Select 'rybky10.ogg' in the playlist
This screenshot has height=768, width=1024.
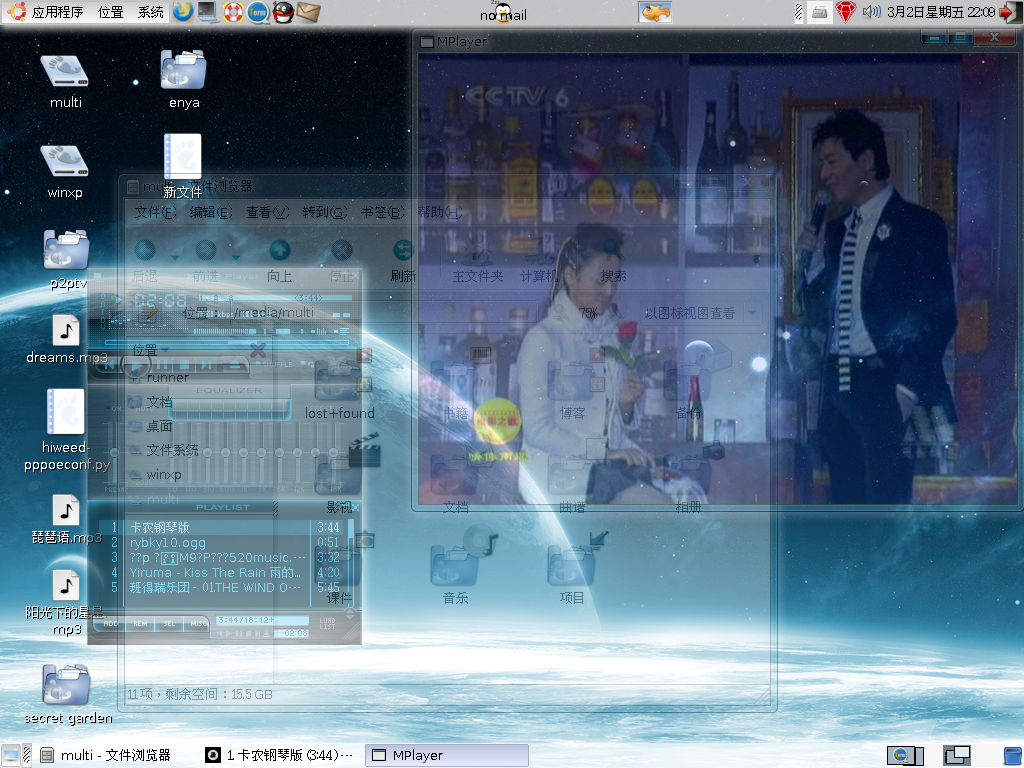(x=168, y=543)
